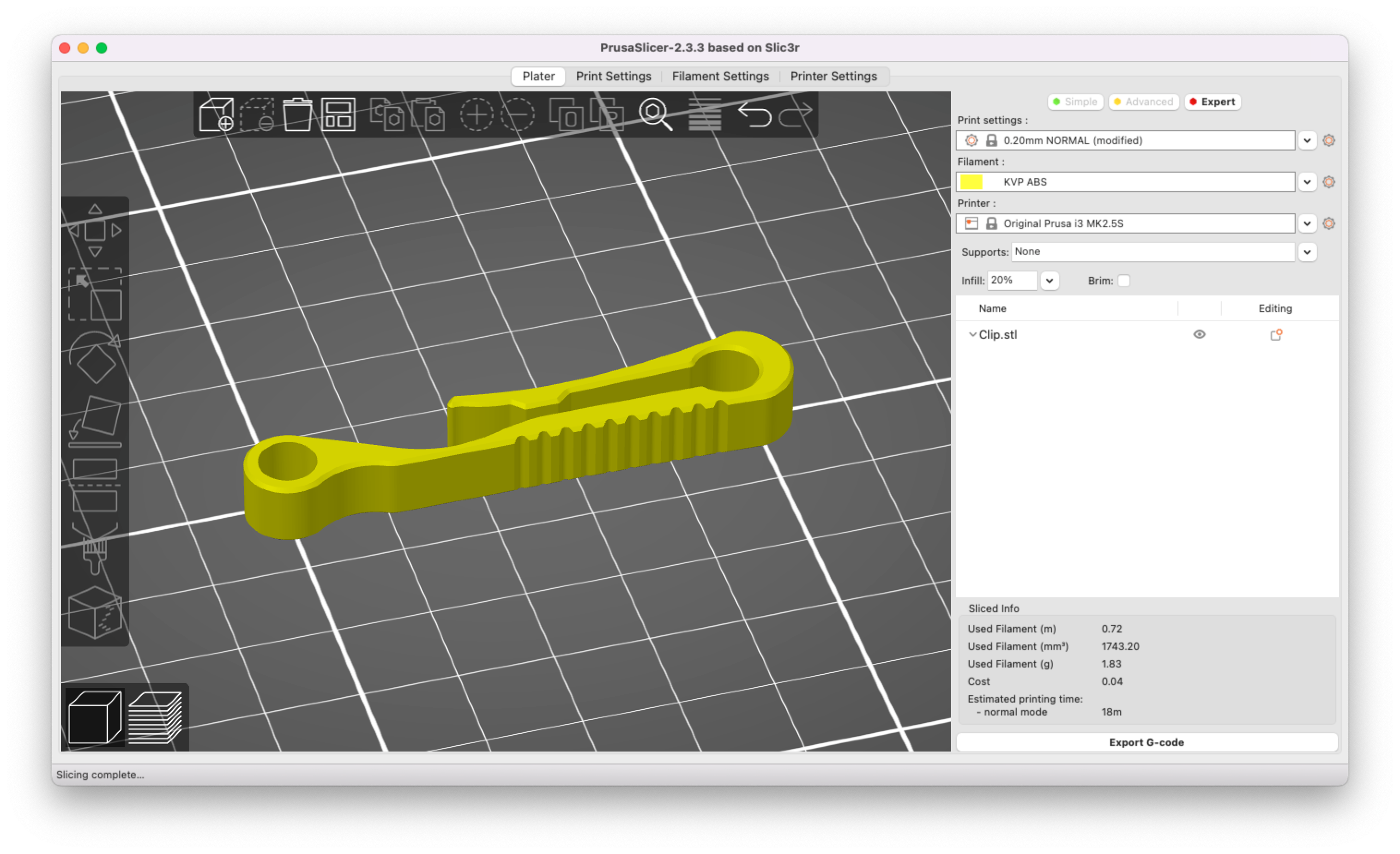Open the Printer Settings tab
1400x854 pixels.
click(x=833, y=76)
